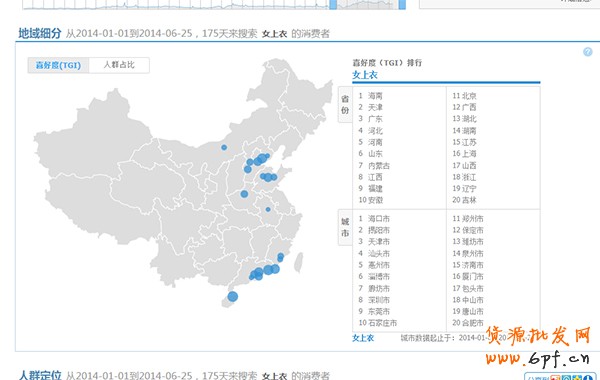Select province rank 18 浙江
Viewport: 600px width, 380px height.
coord(464,177)
